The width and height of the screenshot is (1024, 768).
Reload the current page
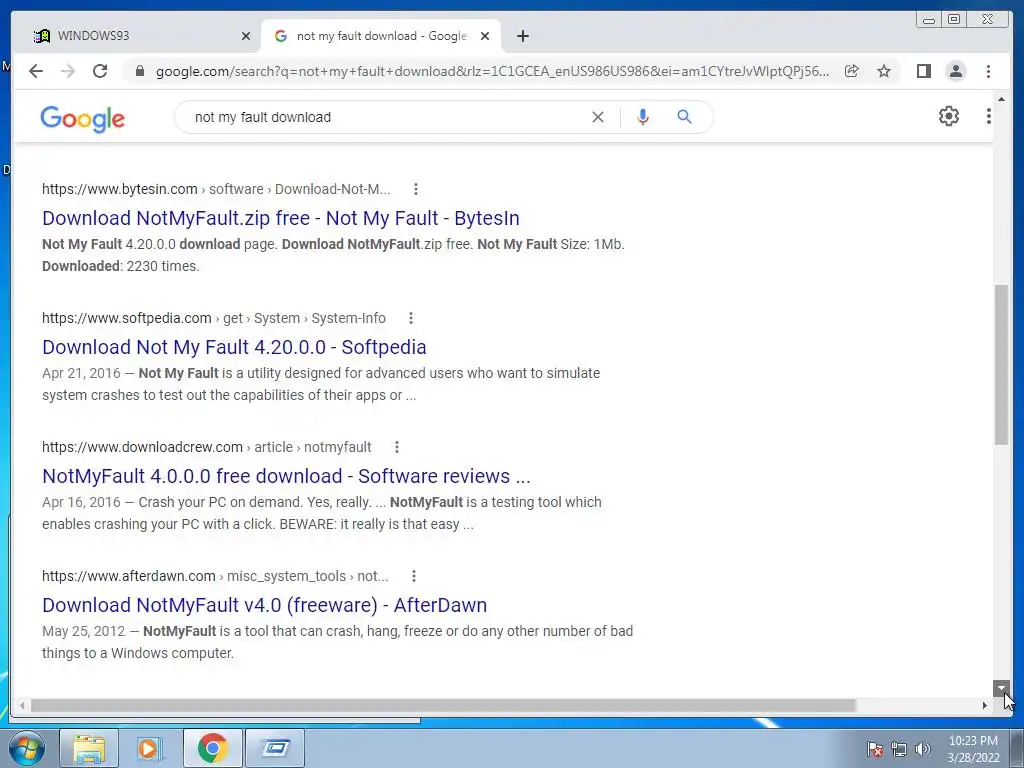tap(100, 71)
